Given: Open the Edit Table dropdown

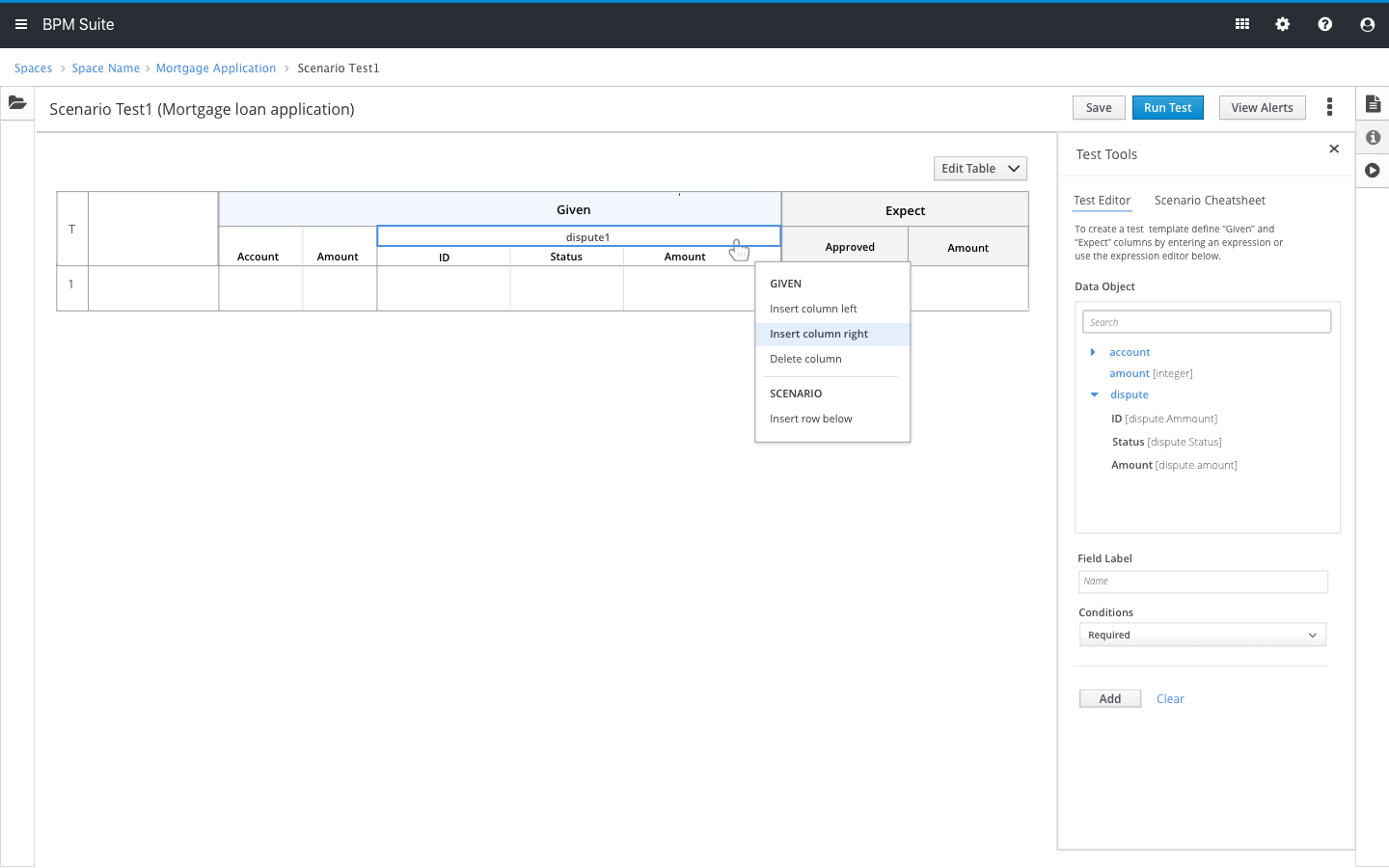Looking at the screenshot, I should click(x=980, y=169).
